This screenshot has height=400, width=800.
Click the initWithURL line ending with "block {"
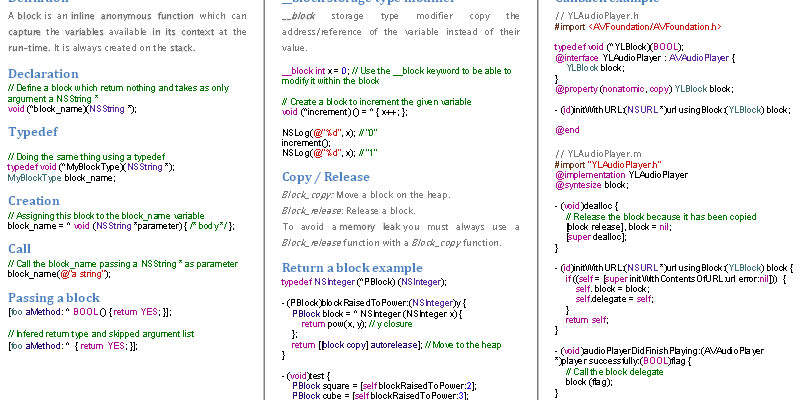pyautogui.click(x=673, y=268)
